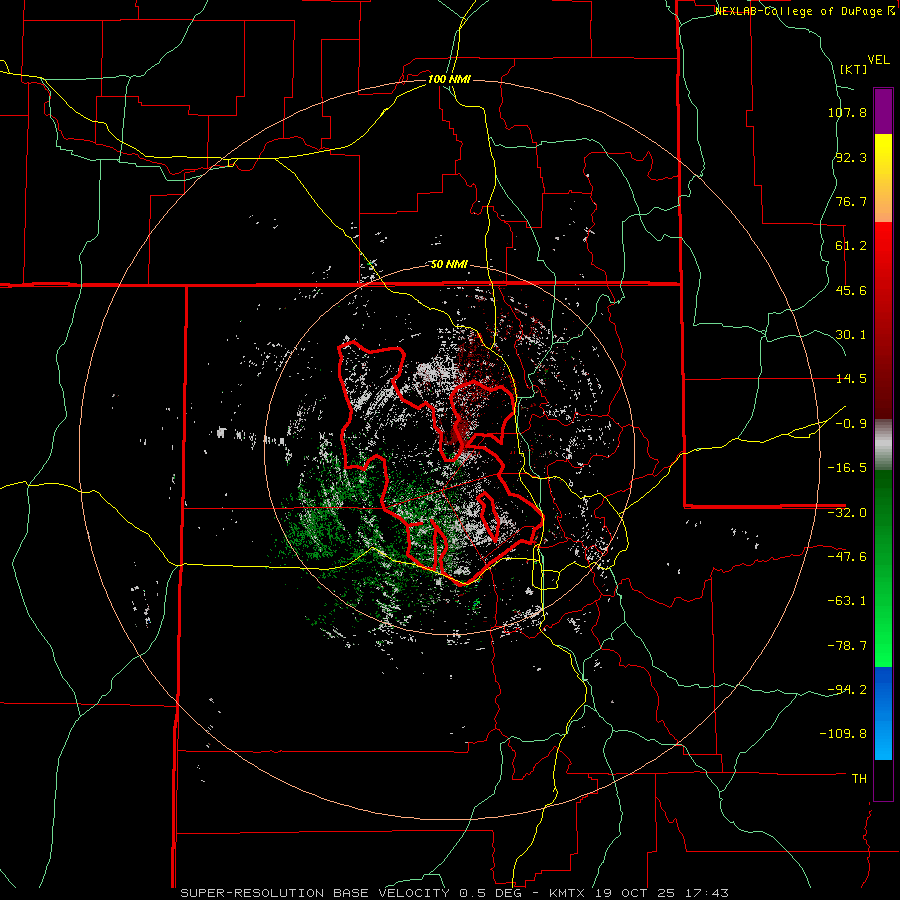Select the -94.2 scale value
900x900 pixels.
click(x=847, y=689)
